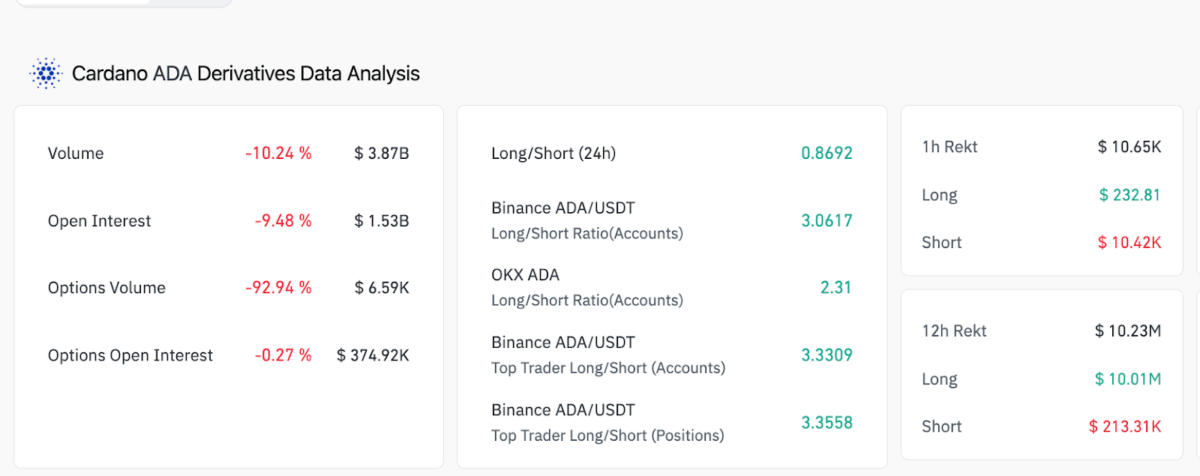Click the Top Trader Long/Short (Positions) label
The height and width of the screenshot is (476, 1200).
608,435
